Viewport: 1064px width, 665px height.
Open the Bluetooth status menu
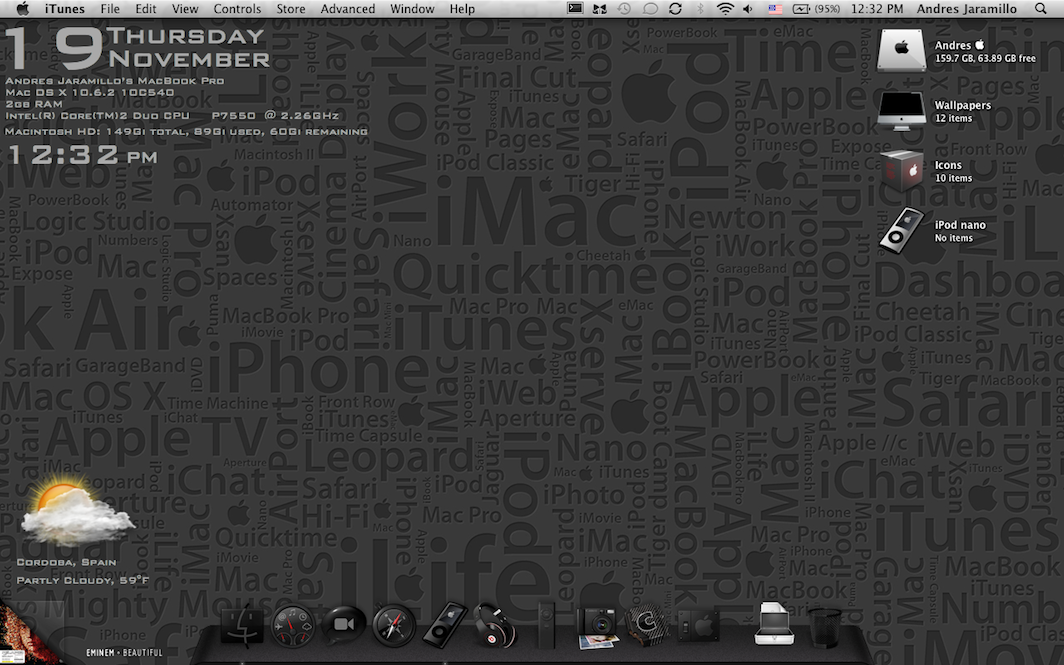pyautogui.click(x=700, y=9)
